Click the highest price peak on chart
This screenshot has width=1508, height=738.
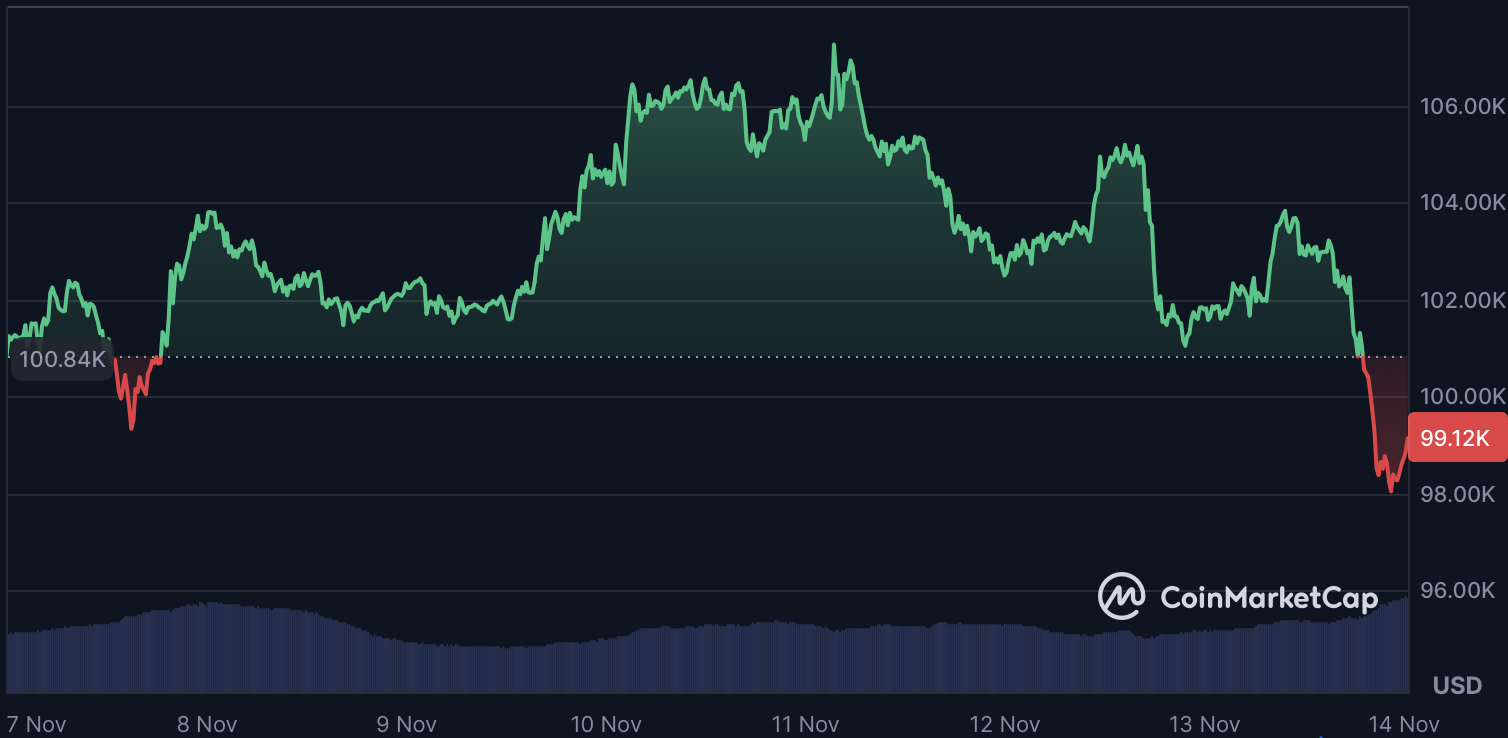coord(834,45)
